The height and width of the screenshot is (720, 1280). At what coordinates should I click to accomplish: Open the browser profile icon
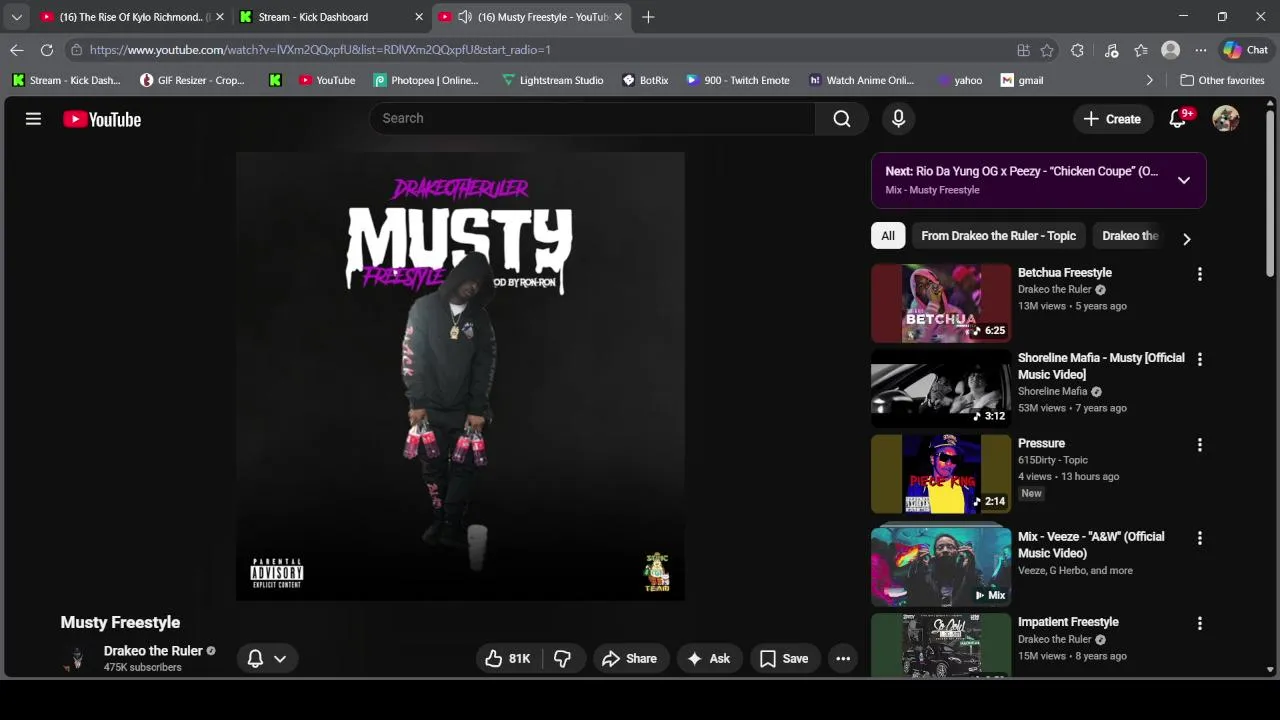1170,50
